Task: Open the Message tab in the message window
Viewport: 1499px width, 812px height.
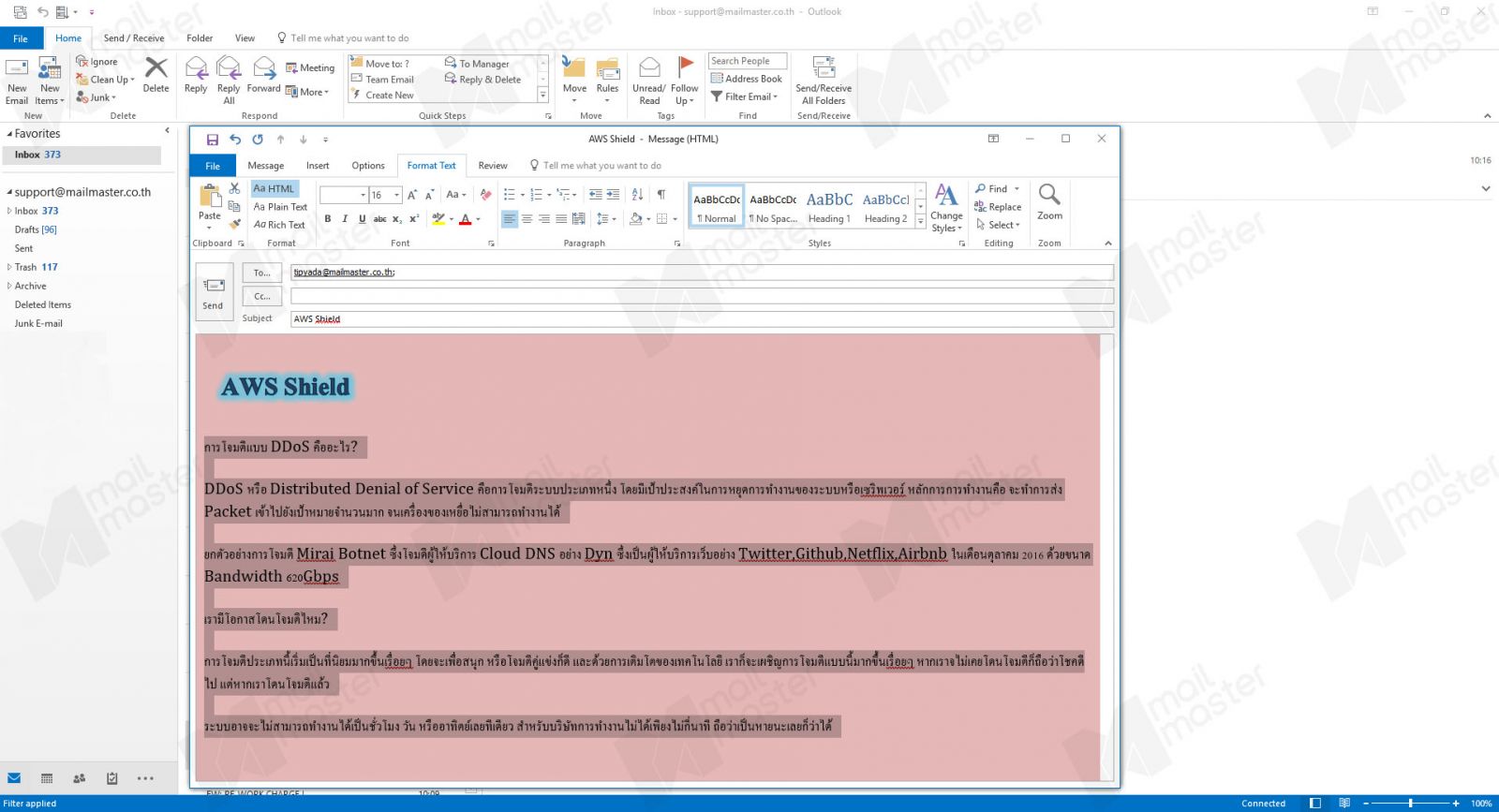Action: coord(266,166)
